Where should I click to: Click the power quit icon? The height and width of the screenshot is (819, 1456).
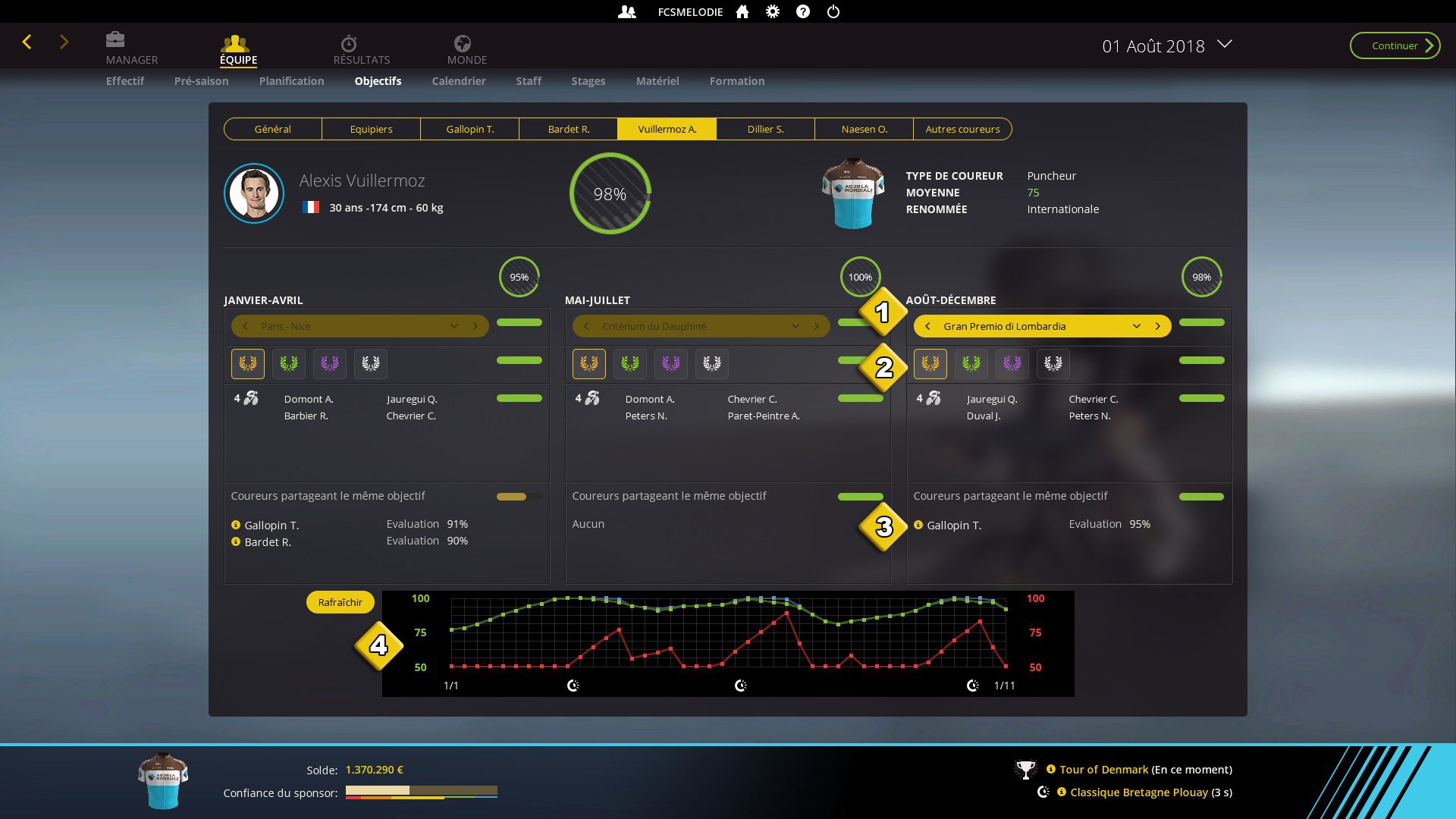[x=833, y=11]
